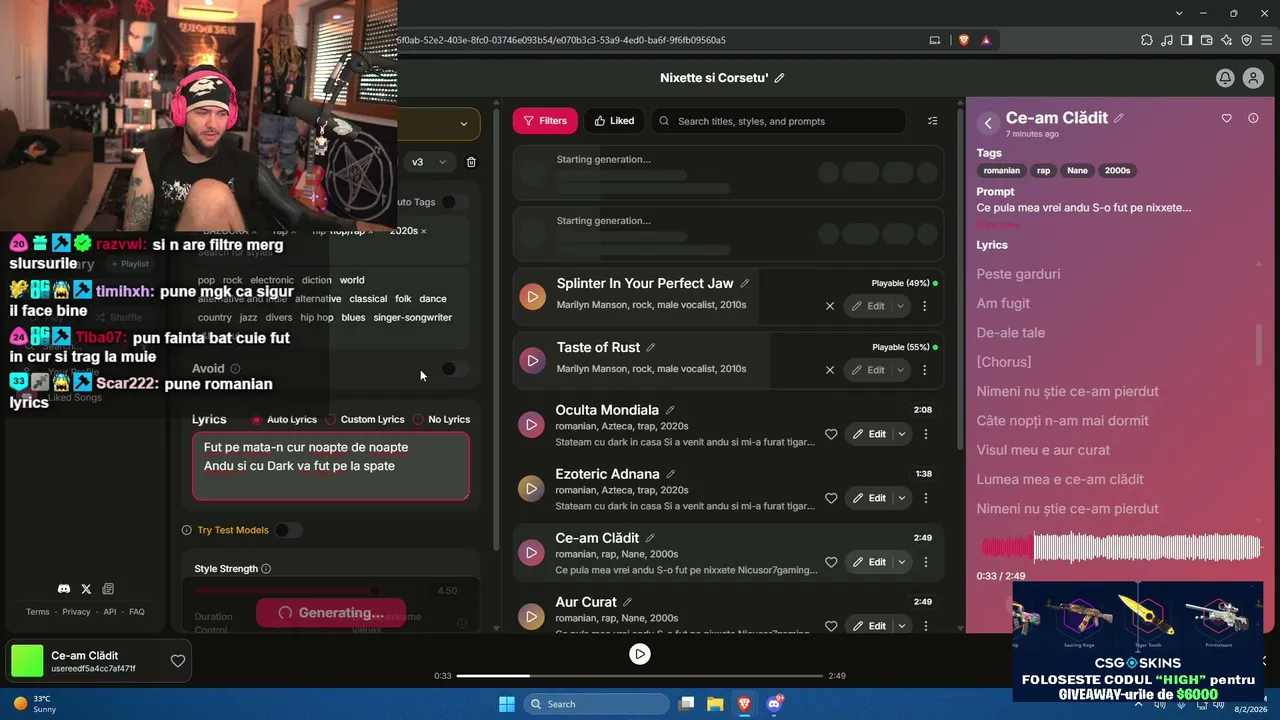Add the dance style tag
The width and height of the screenshot is (1280, 720).
coord(433,298)
